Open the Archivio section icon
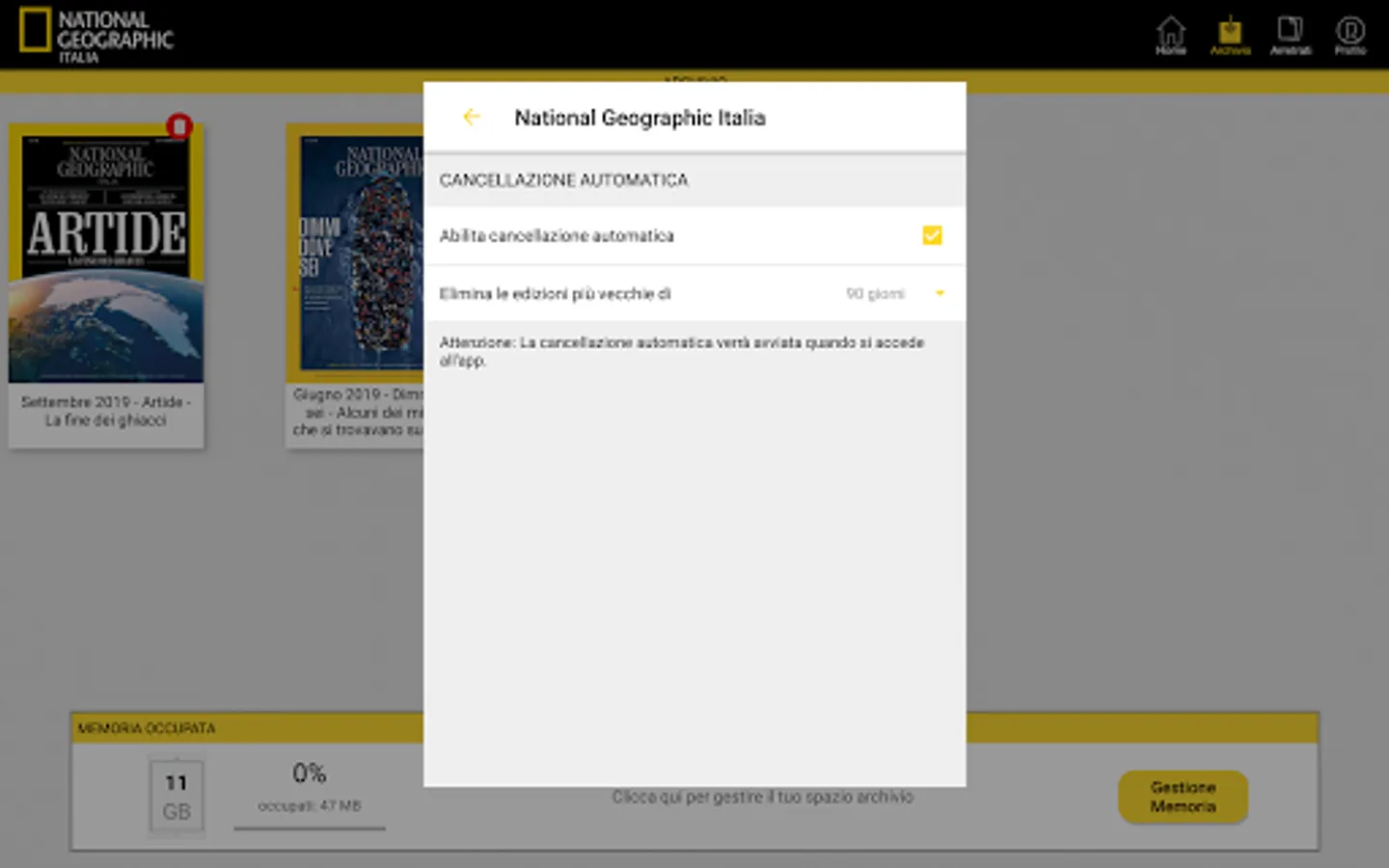The image size is (1389, 868). click(1230, 36)
